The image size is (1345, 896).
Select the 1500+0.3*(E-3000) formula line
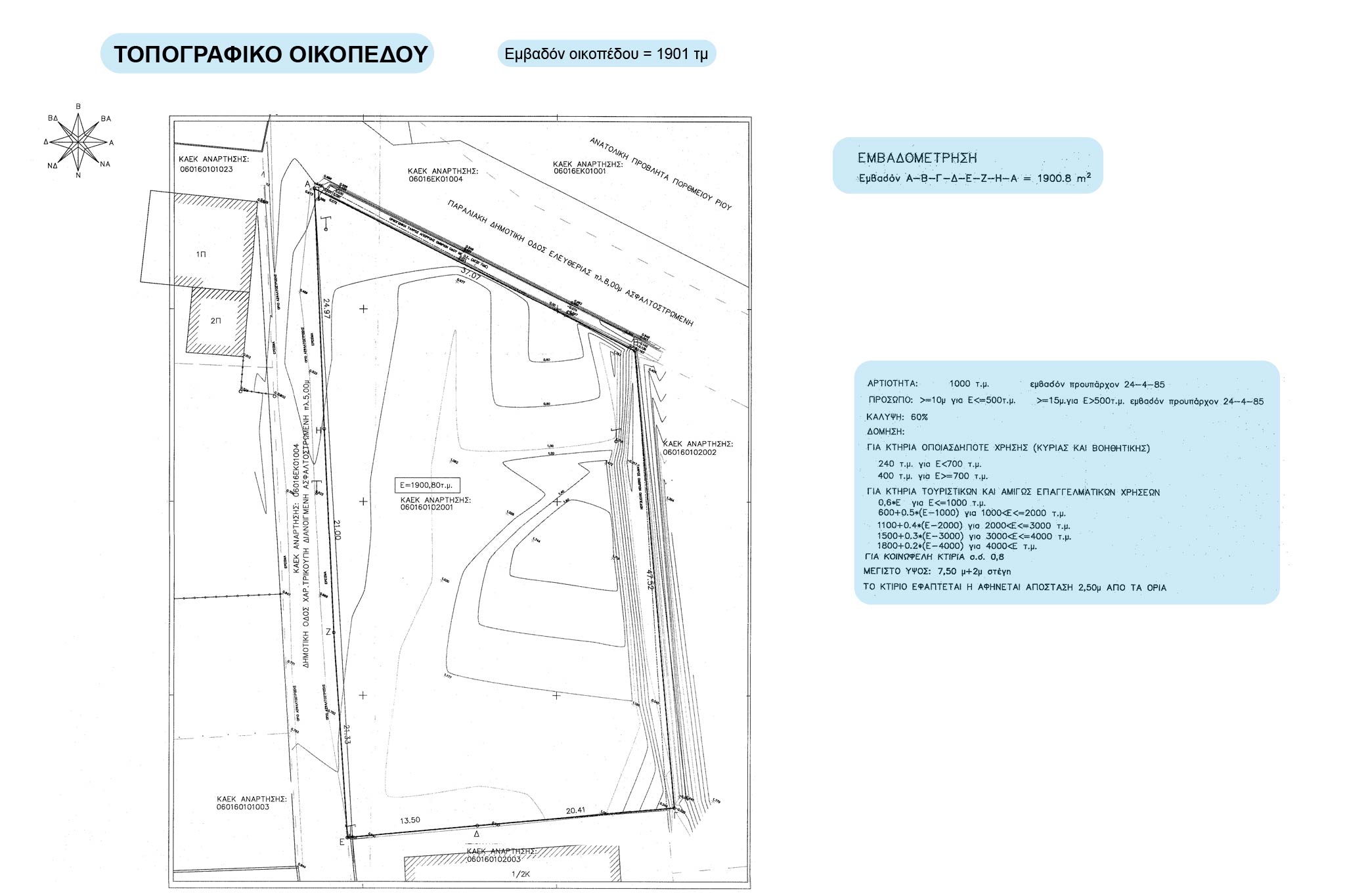coord(975,536)
